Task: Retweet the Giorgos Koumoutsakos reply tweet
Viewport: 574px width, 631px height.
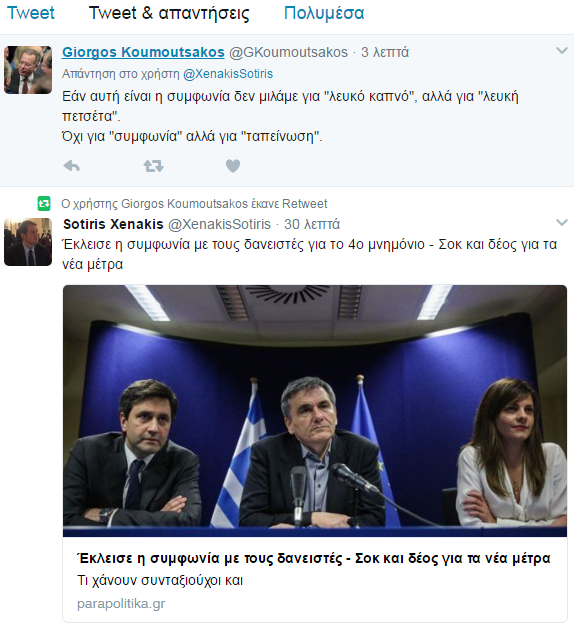Action: tap(153, 166)
